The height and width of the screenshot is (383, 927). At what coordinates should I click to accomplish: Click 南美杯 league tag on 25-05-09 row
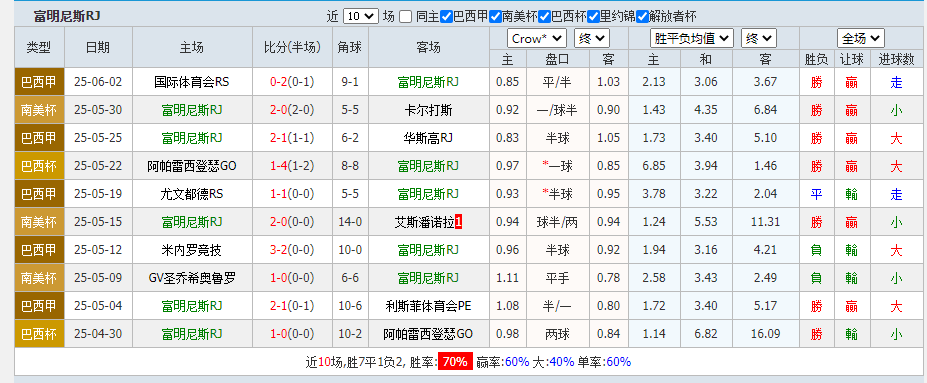[x=39, y=278]
